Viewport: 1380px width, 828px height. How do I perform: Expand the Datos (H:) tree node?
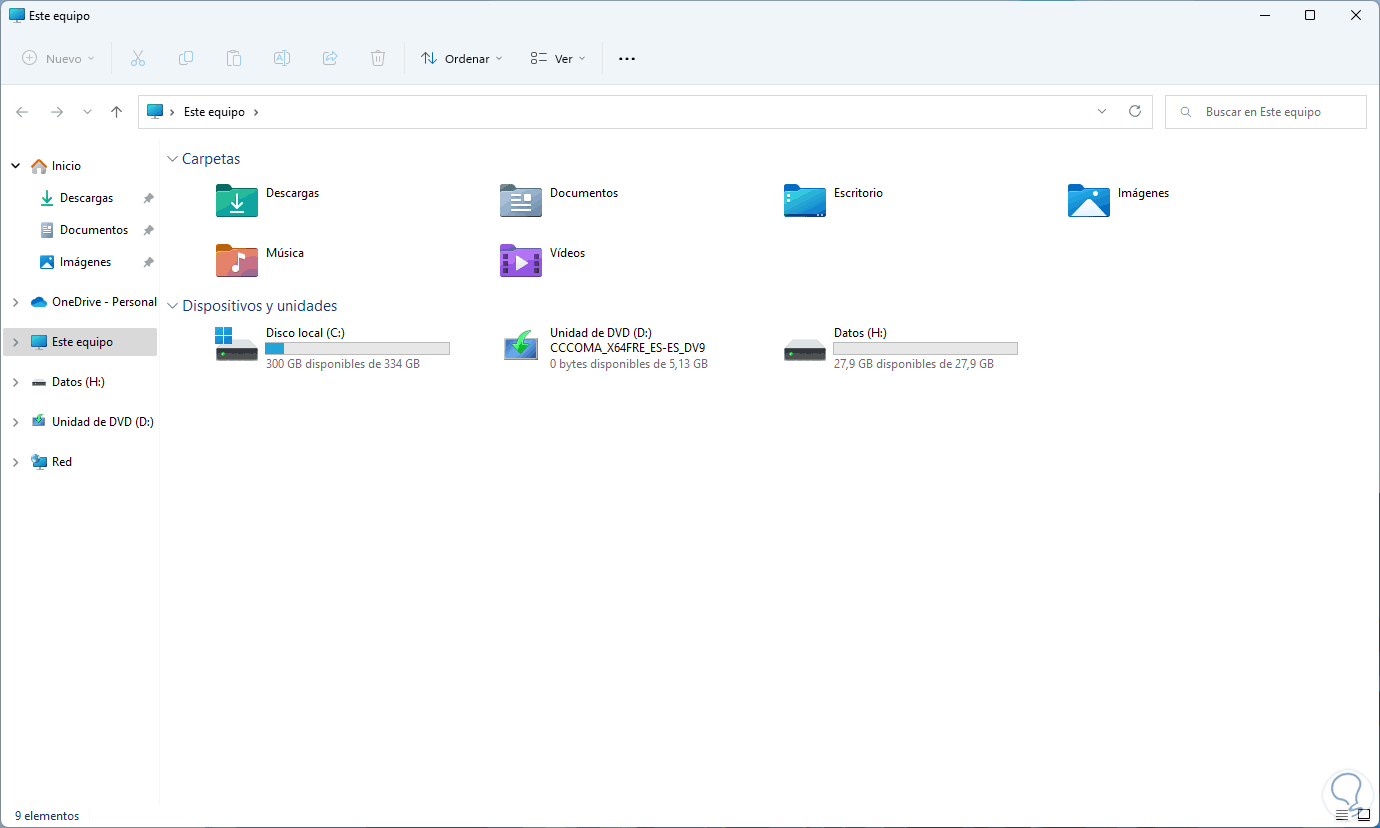click(16, 382)
